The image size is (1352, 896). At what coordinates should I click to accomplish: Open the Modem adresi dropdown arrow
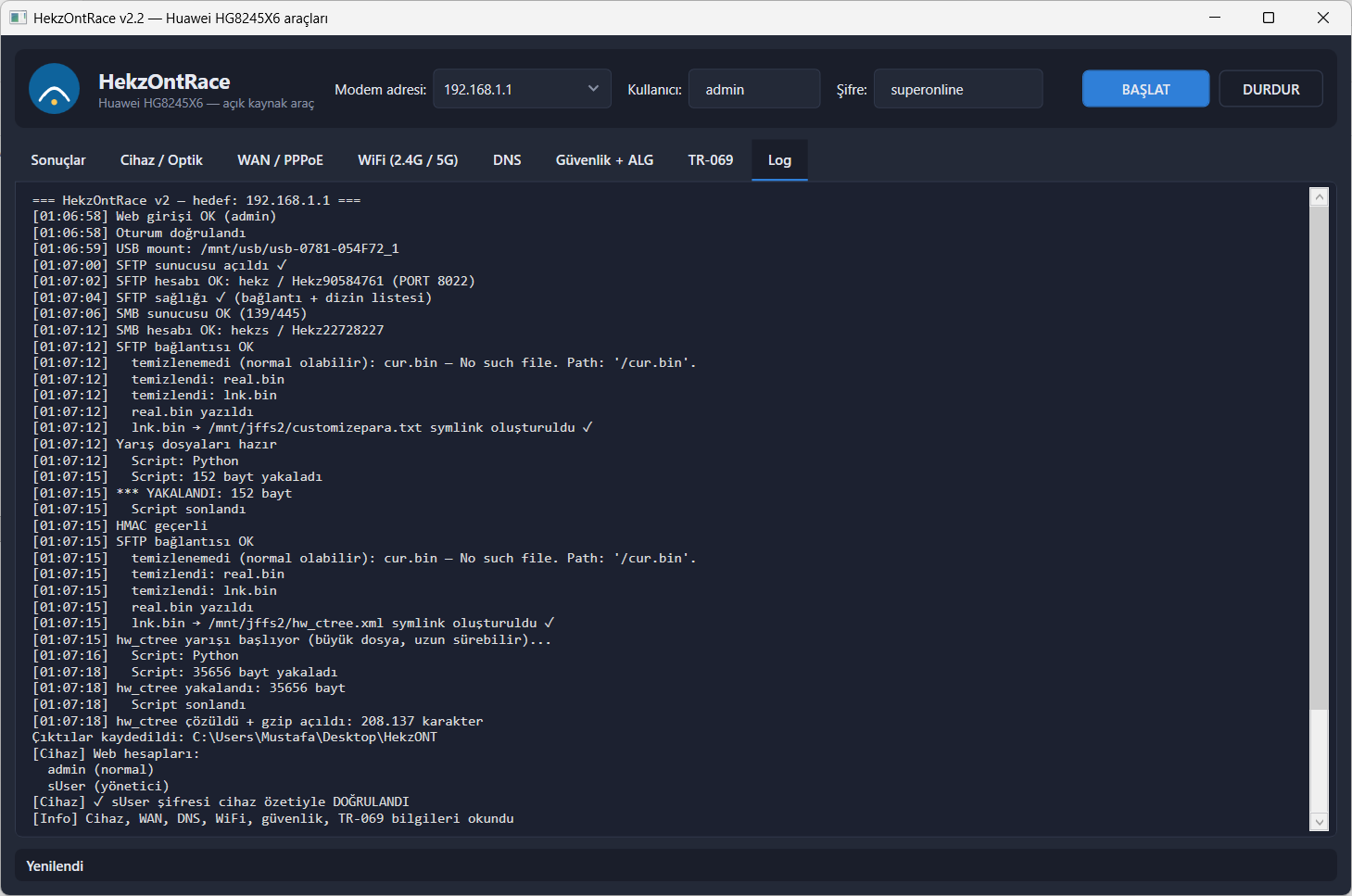[593, 89]
